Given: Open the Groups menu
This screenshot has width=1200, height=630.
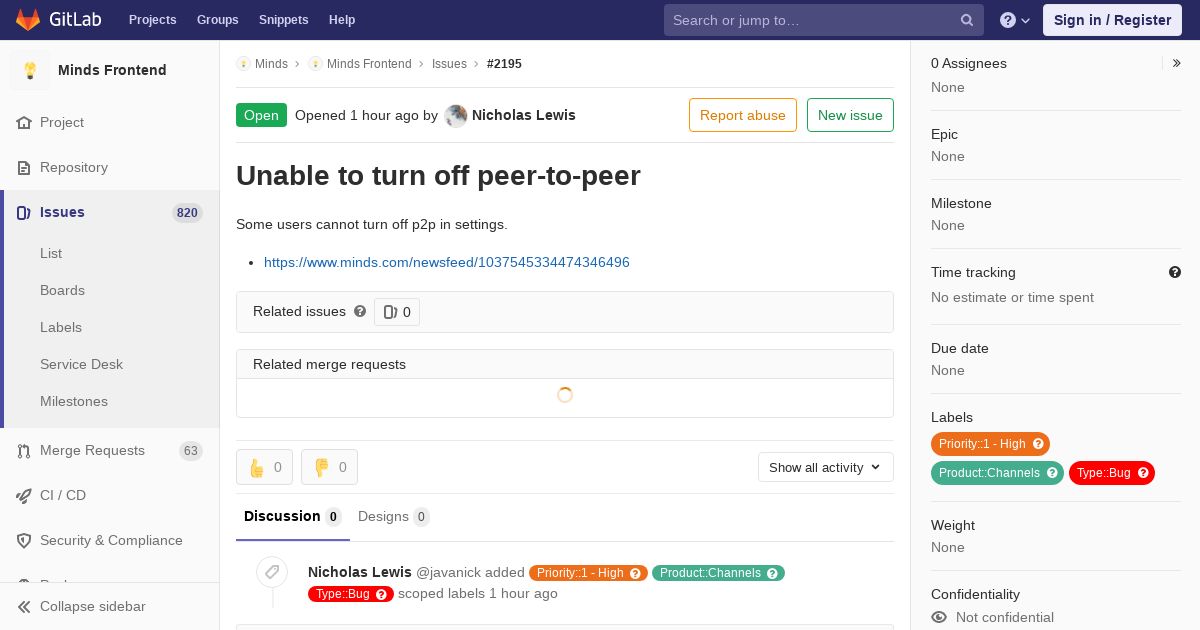Looking at the screenshot, I should (218, 20).
